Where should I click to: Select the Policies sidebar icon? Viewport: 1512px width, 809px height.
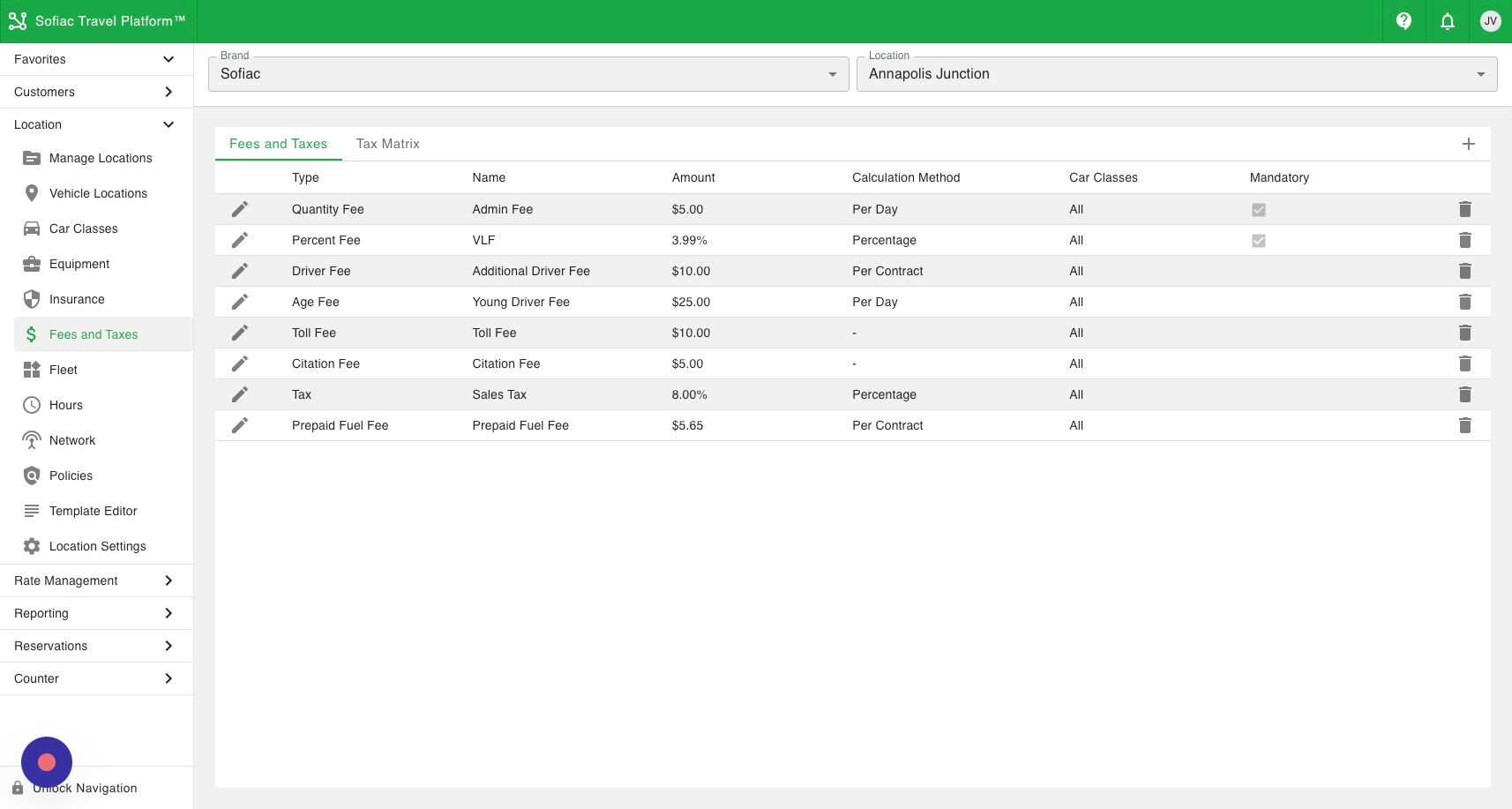[x=71, y=476]
